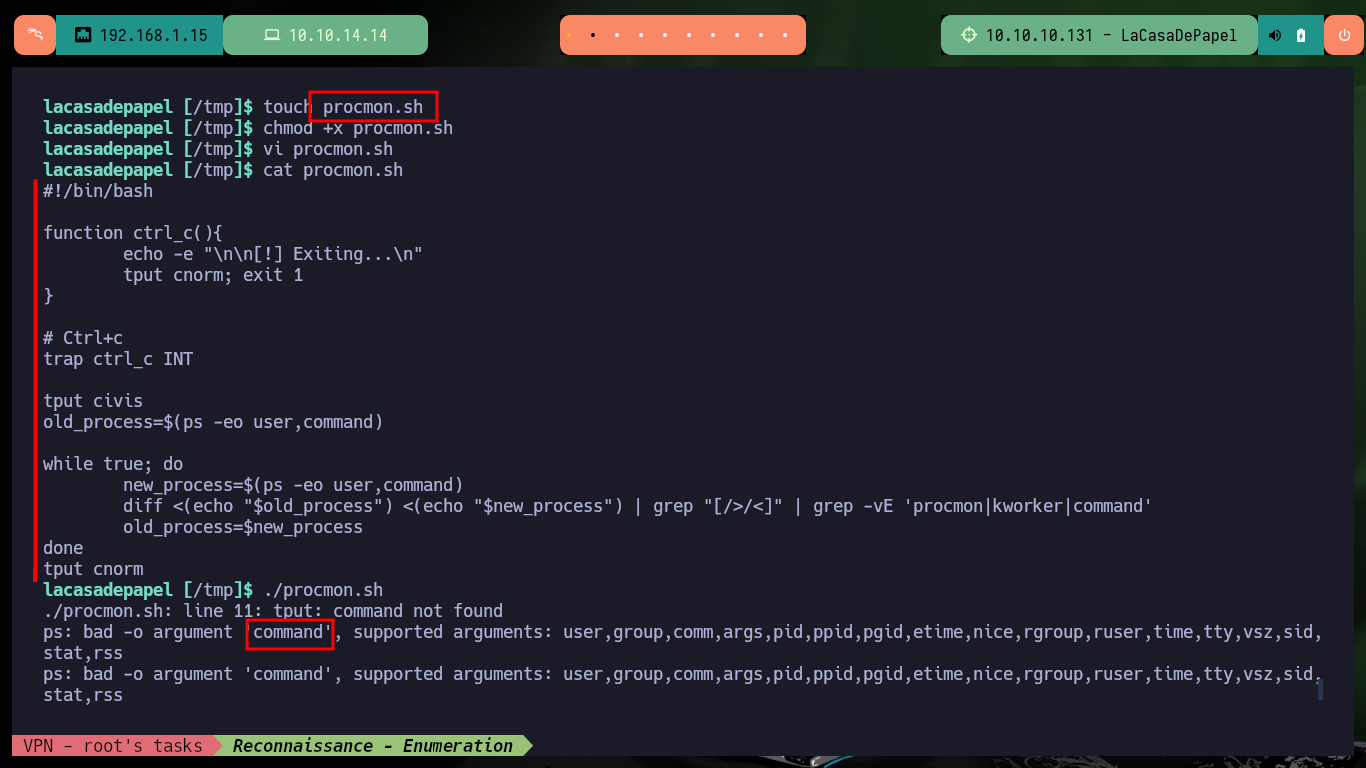Click the "old_process=$new_process" line
The height and width of the screenshot is (768, 1366).
(243, 527)
